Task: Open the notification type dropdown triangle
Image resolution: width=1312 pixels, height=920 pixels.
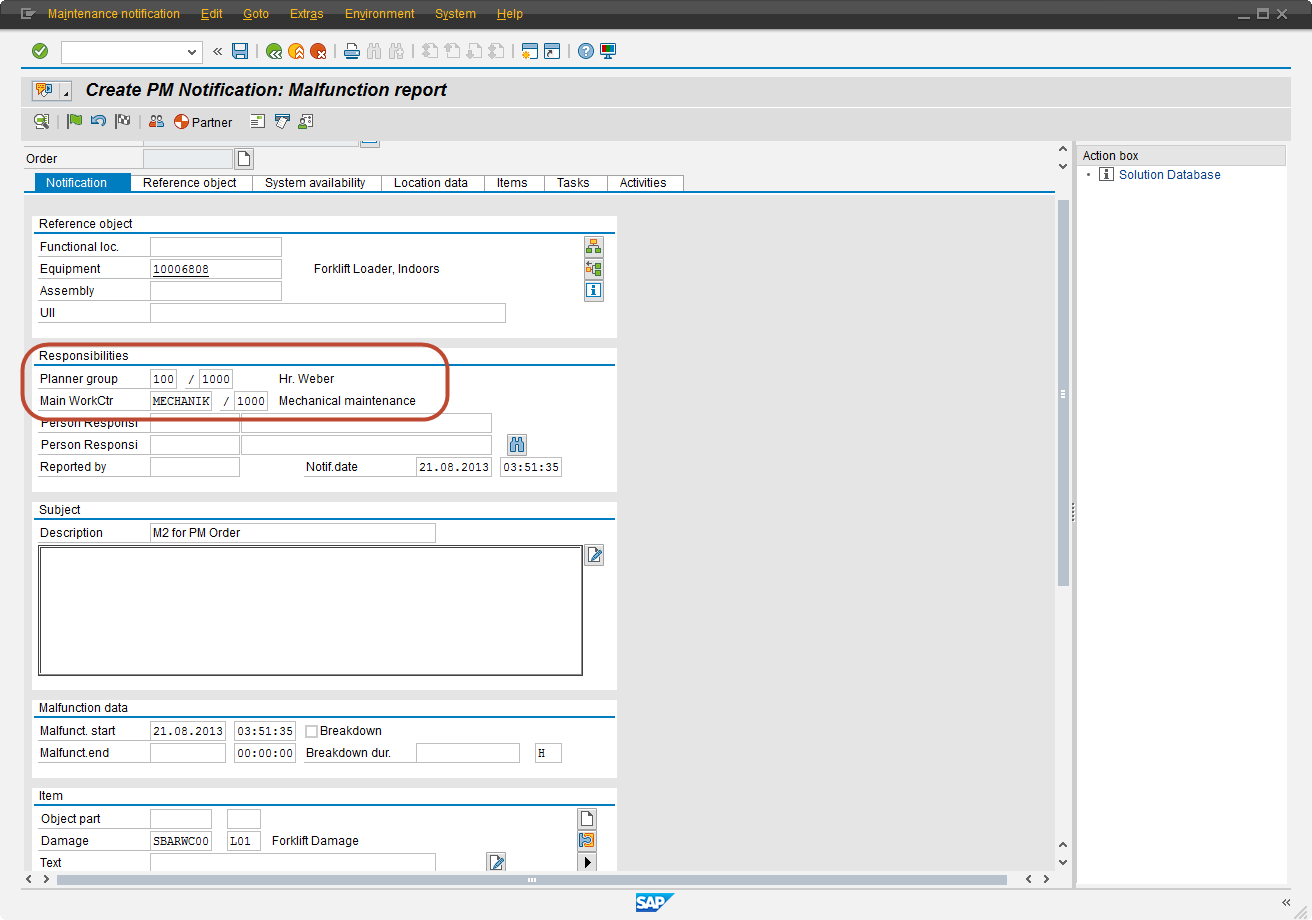Action: coord(66,93)
